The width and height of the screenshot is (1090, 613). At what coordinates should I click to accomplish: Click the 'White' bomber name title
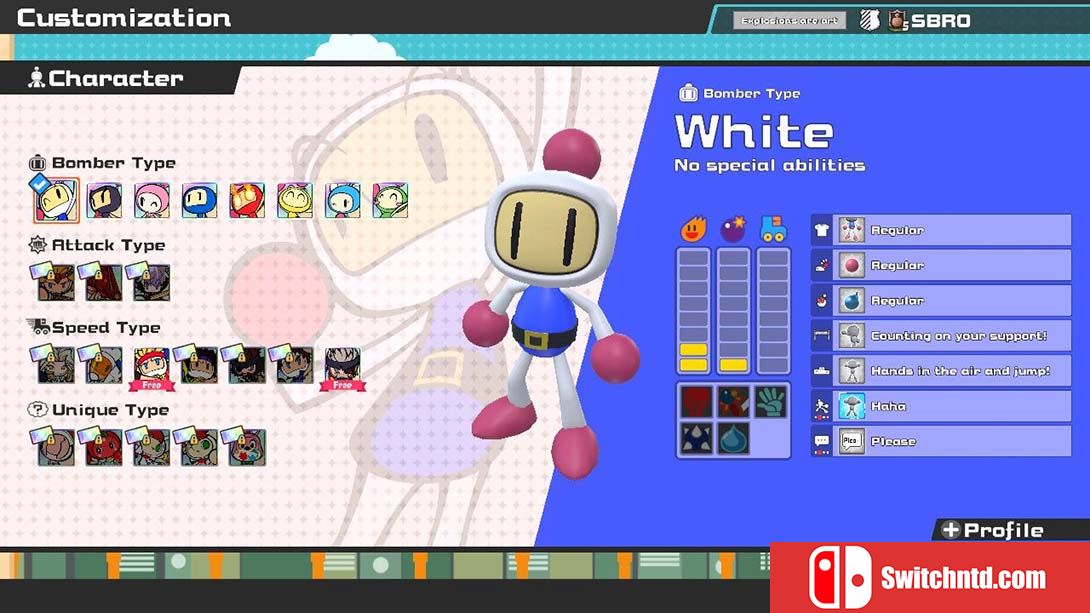coord(754,131)
